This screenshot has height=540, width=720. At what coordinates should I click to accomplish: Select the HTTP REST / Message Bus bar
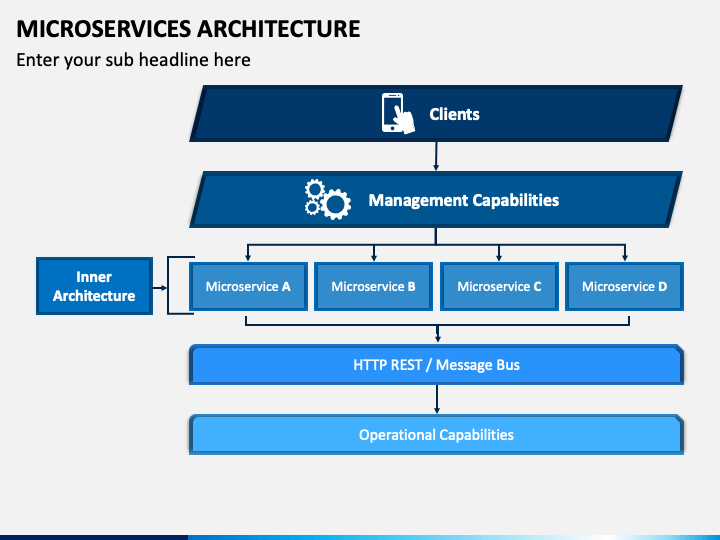tap(436, 365)
